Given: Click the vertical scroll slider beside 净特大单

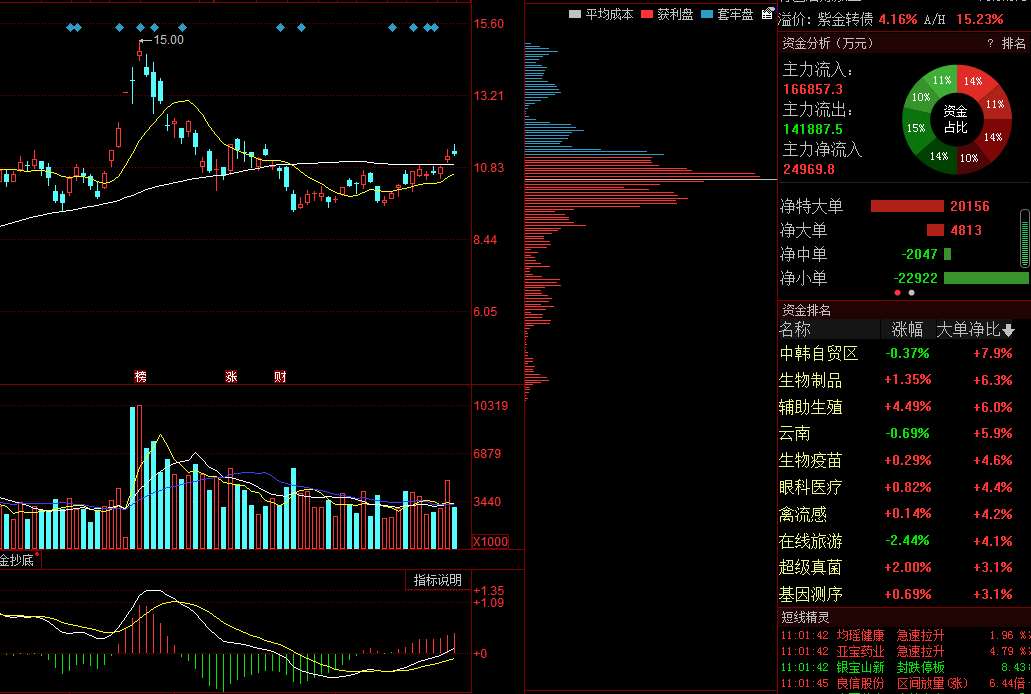Looking at the screenshot, I should 1024,238.
